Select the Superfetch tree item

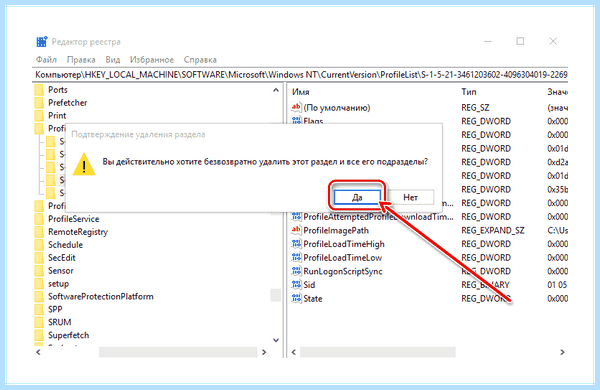point(68,335)
